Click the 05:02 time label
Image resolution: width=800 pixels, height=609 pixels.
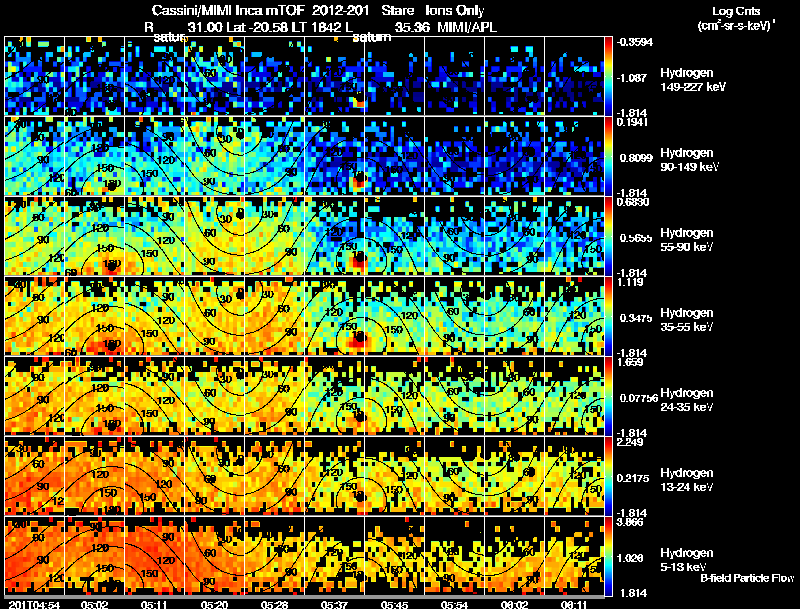point(95,604)
